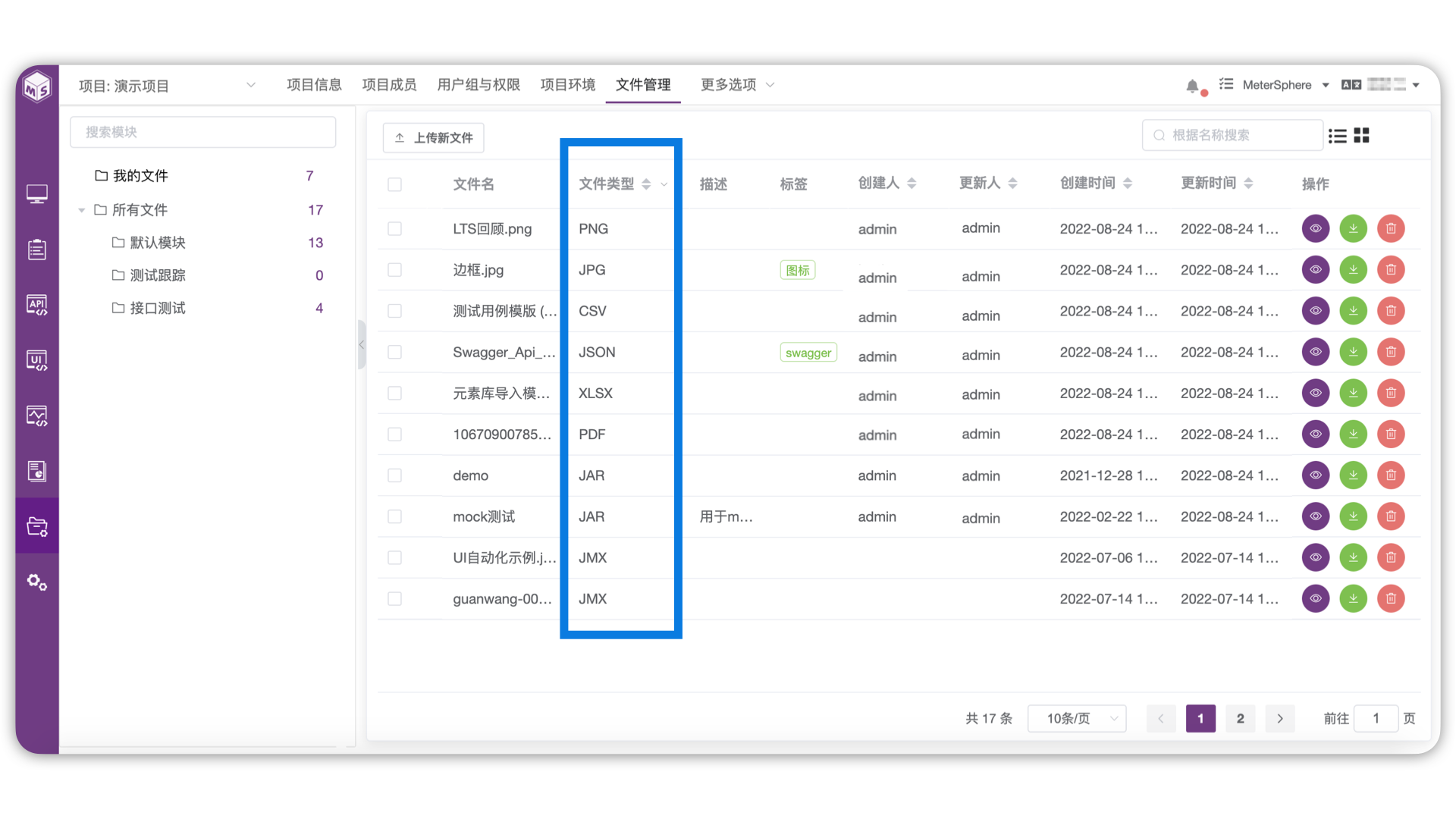
Task: Open the 用户组与权限 tab
Action: pyautogui.click(x=479, y=85)
